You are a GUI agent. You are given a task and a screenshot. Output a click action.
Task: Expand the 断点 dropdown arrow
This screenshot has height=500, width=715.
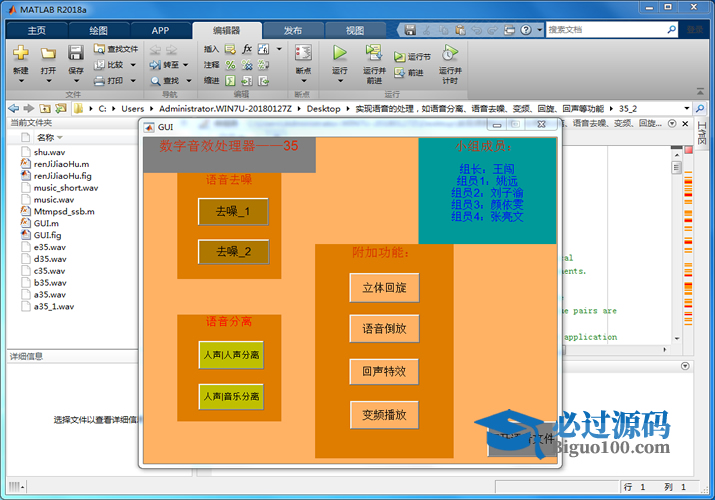coord(304,81)
